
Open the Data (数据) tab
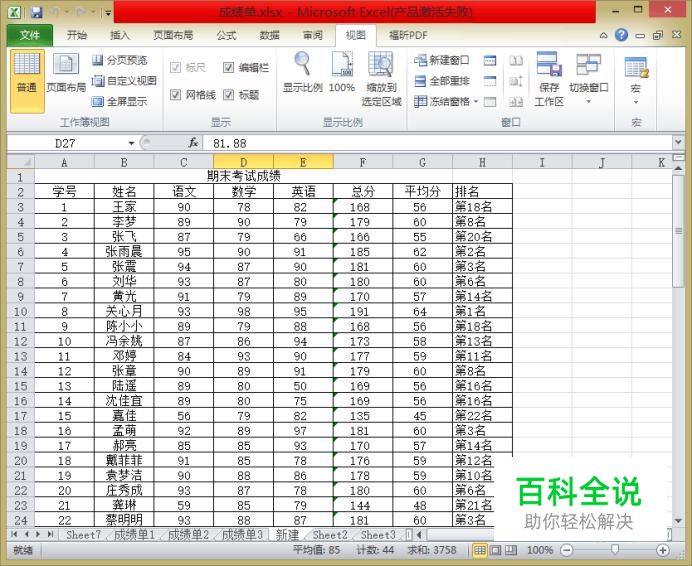pyautogui.click(x=269, y=35)
